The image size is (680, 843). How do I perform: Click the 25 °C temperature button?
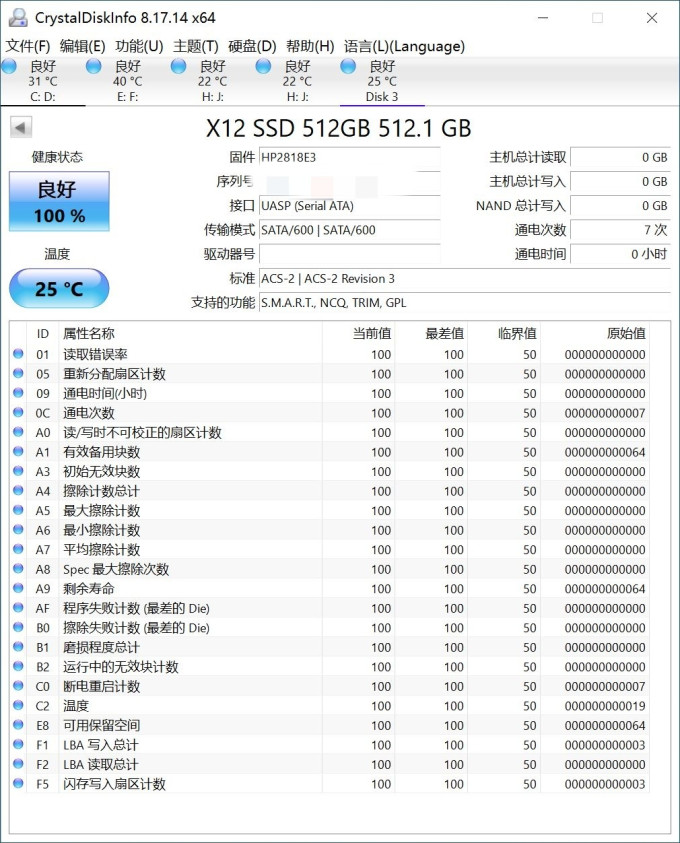[59, 289]
